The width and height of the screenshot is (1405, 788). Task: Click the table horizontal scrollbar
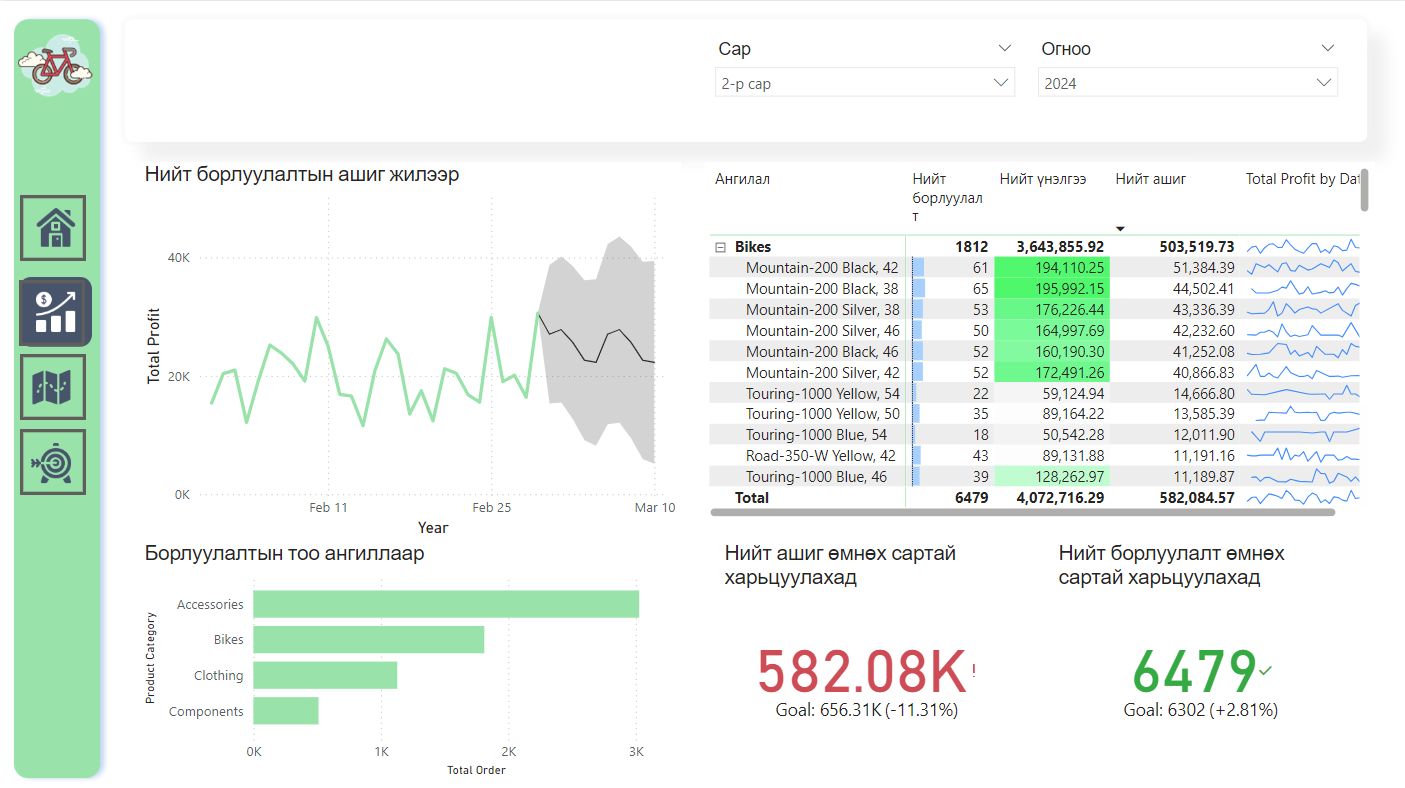click(x=1022, y=512)
